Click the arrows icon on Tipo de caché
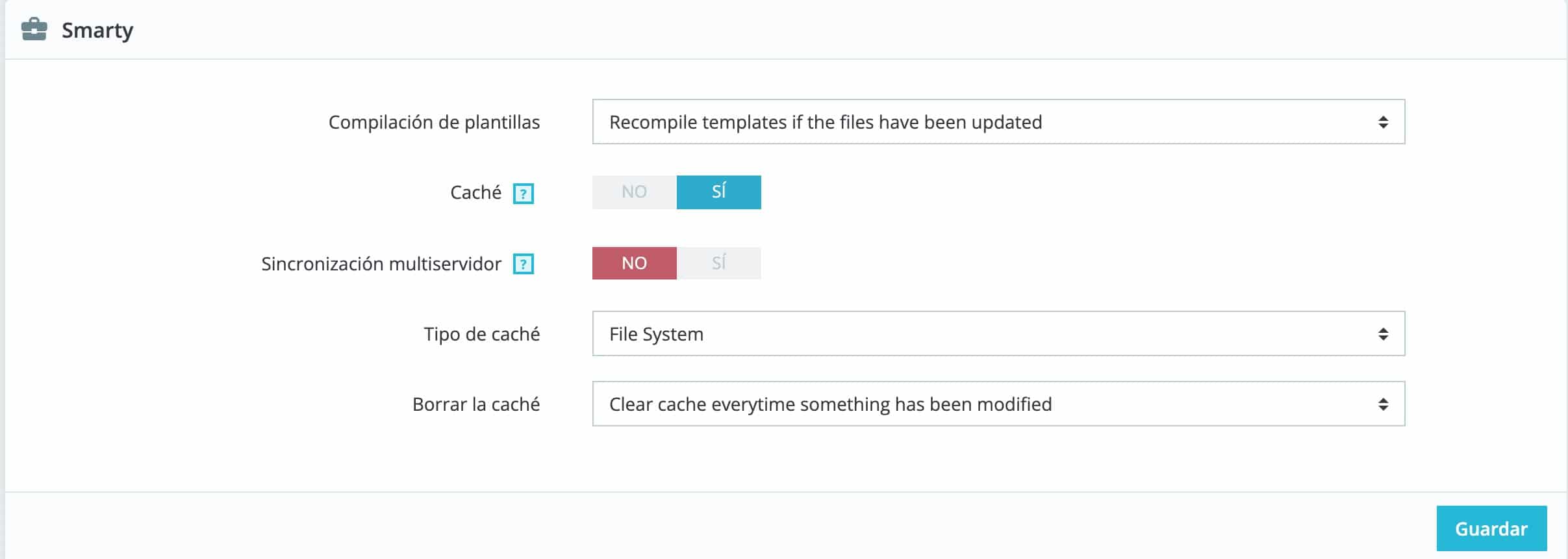The image size is (1568, 559). [x=1383, y=334]
